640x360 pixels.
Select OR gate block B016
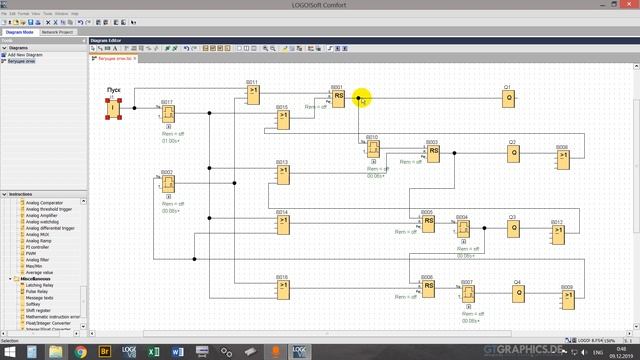coord(283,290)
